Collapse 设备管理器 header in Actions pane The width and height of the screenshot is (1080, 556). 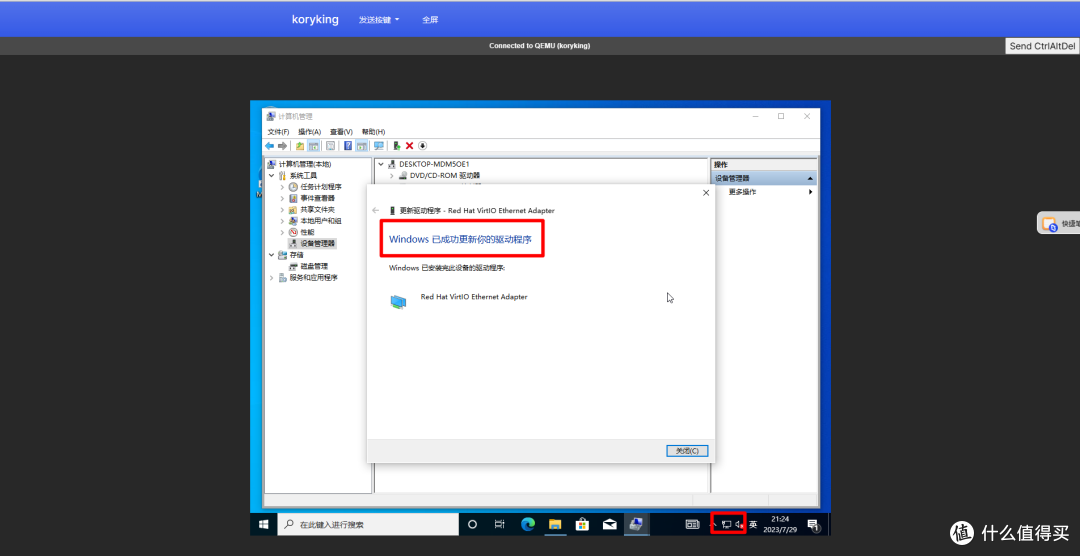coord(809,178)
